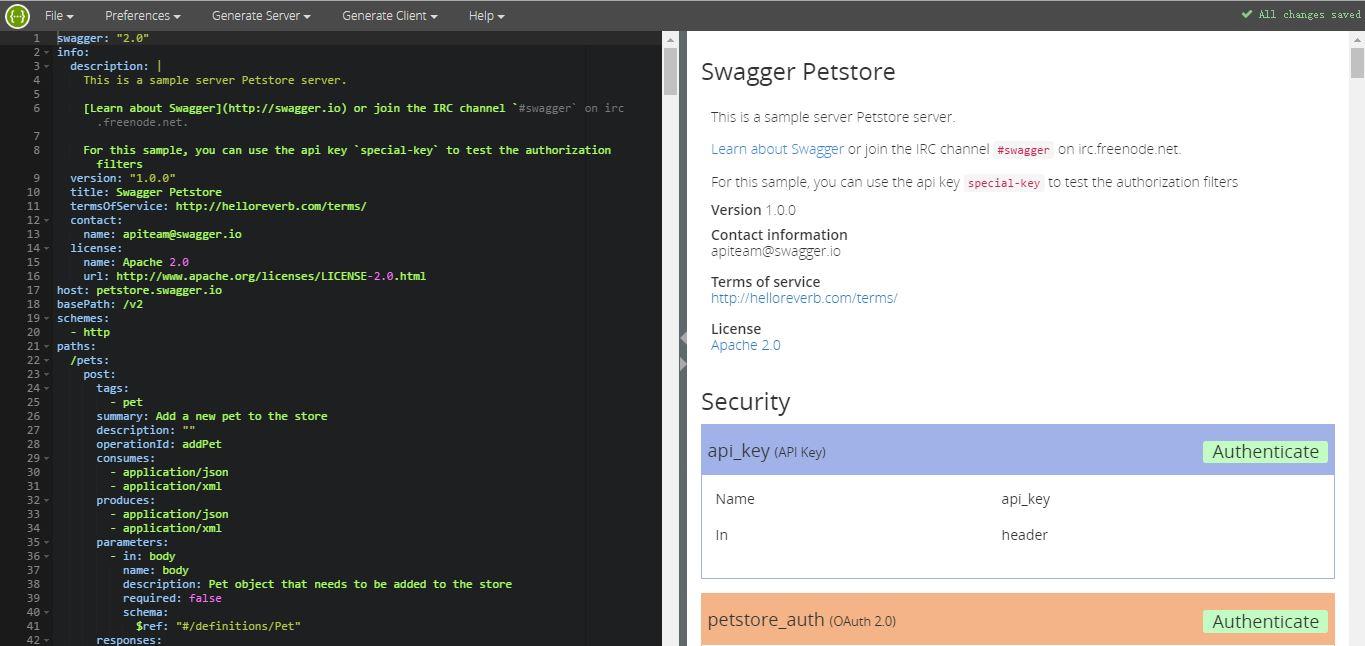Open the File menu
Viewport: 1365px width, 646px height.
tap(59, 15)
